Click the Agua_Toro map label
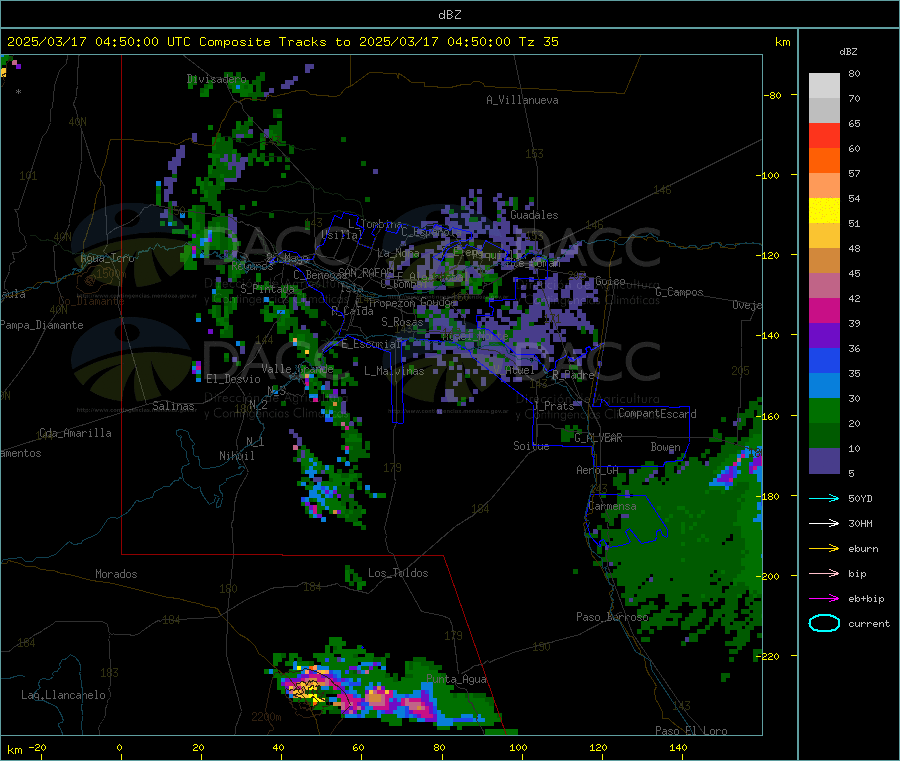The width and height of the screenshot is (900, 761). (x=107, y=258)
